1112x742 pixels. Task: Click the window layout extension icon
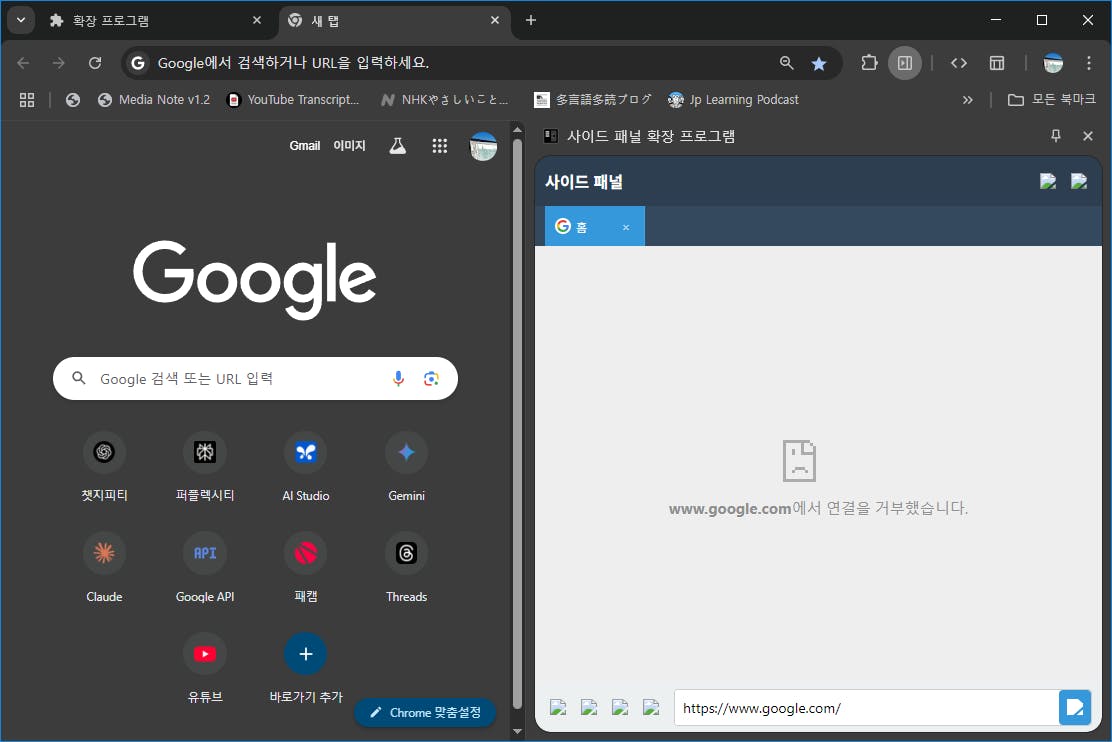[x=997, y=63]
